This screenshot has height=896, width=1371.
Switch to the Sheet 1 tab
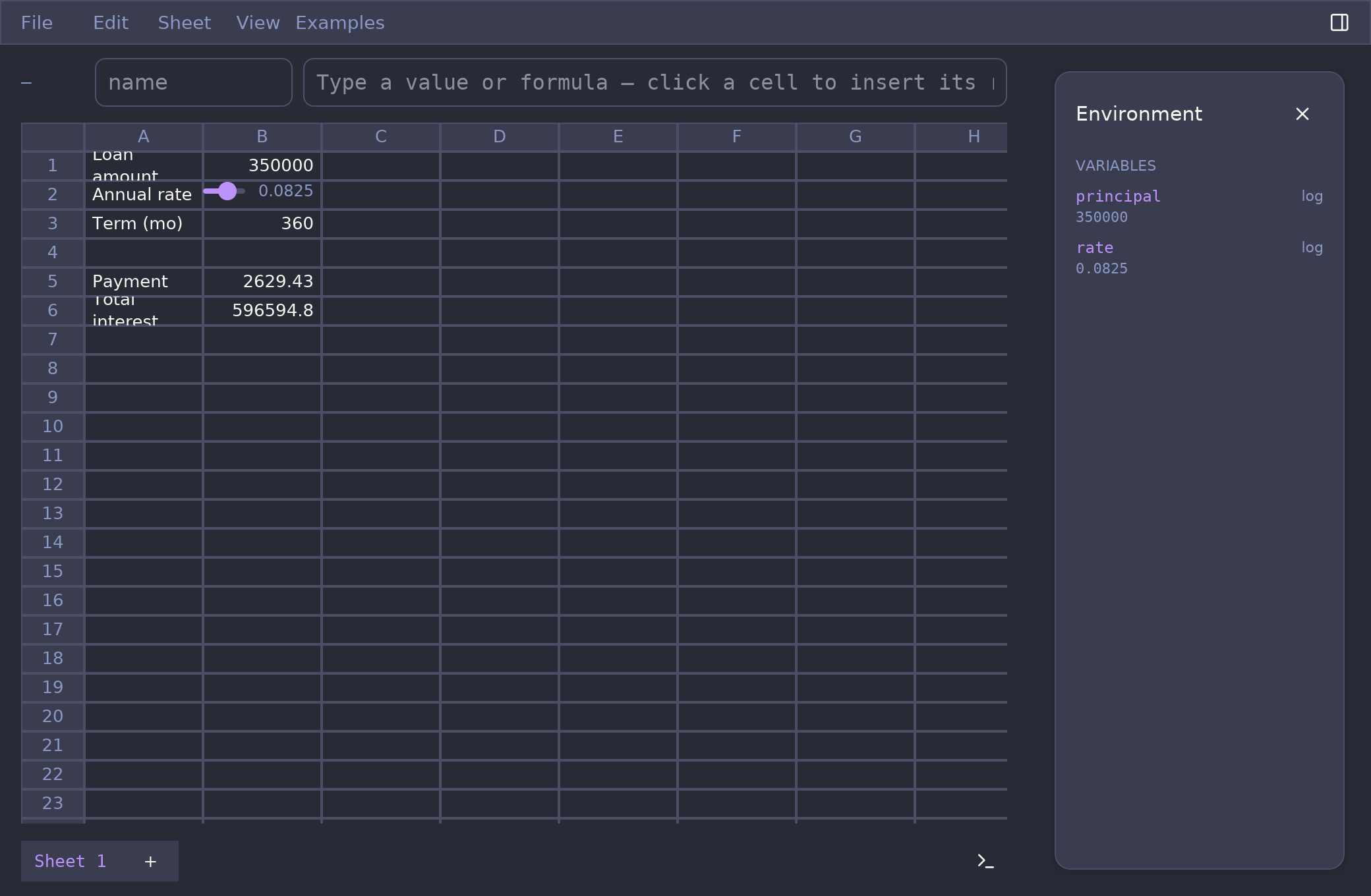tap(70, 861)
